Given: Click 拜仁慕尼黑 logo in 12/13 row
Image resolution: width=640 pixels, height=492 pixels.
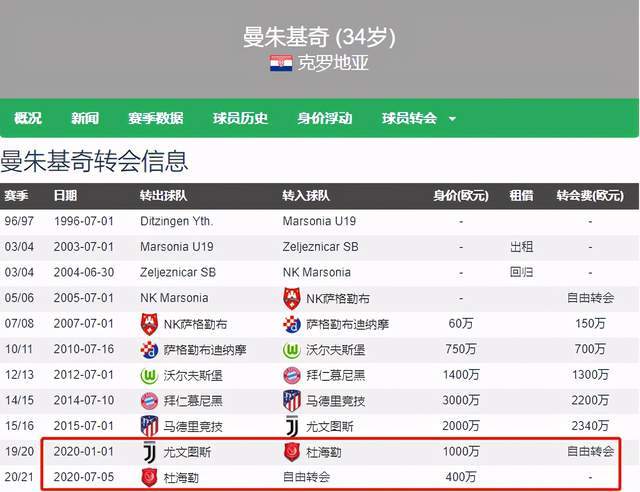Looking at the screenshot, I should pos(292,376).
